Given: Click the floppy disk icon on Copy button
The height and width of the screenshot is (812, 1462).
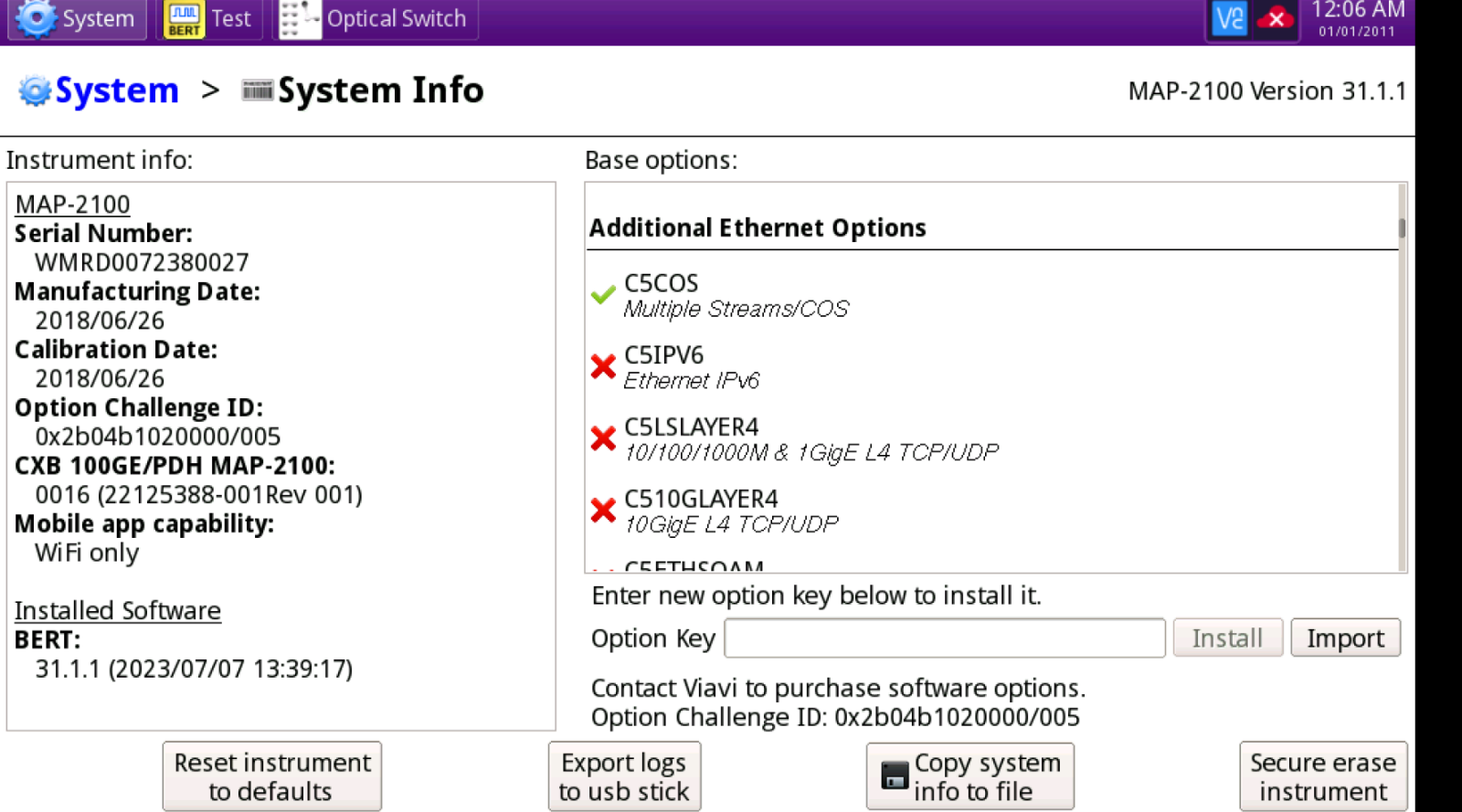Looking at the screenshot, I should pyautogui.click(x=894, y=776).
